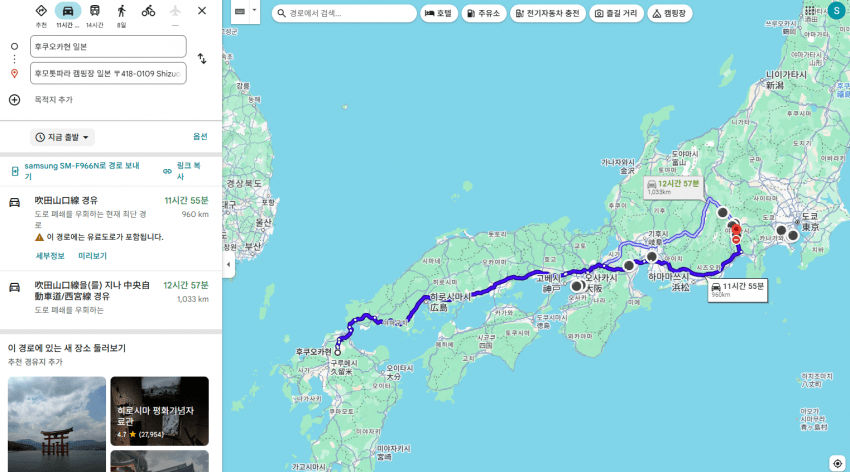Viewport: 850px width, 472px height.
Task: Open the keyboard input tools dropdown arrow
Action: pos(256,12)
